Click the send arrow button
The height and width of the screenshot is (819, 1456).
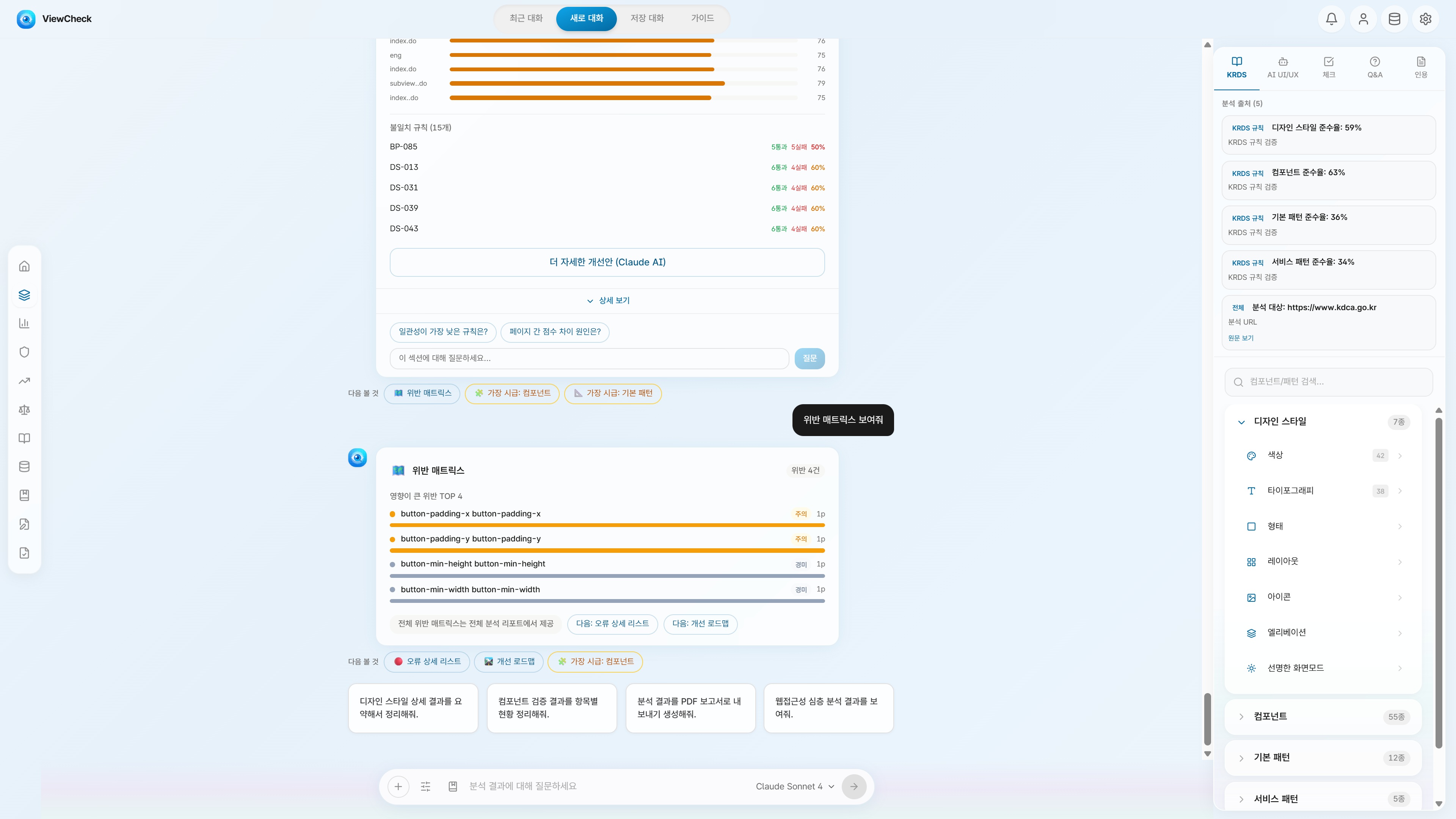tap(854, 786)
